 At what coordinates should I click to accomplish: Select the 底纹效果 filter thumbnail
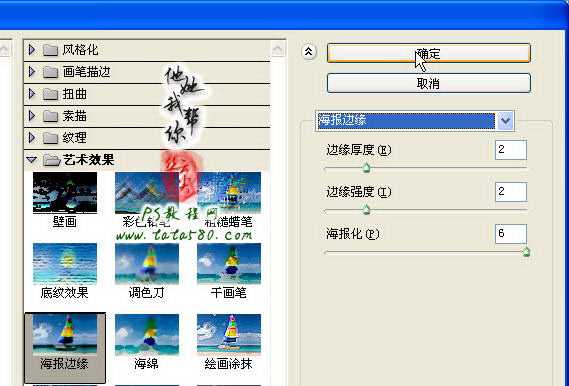[x=65, y=264]
